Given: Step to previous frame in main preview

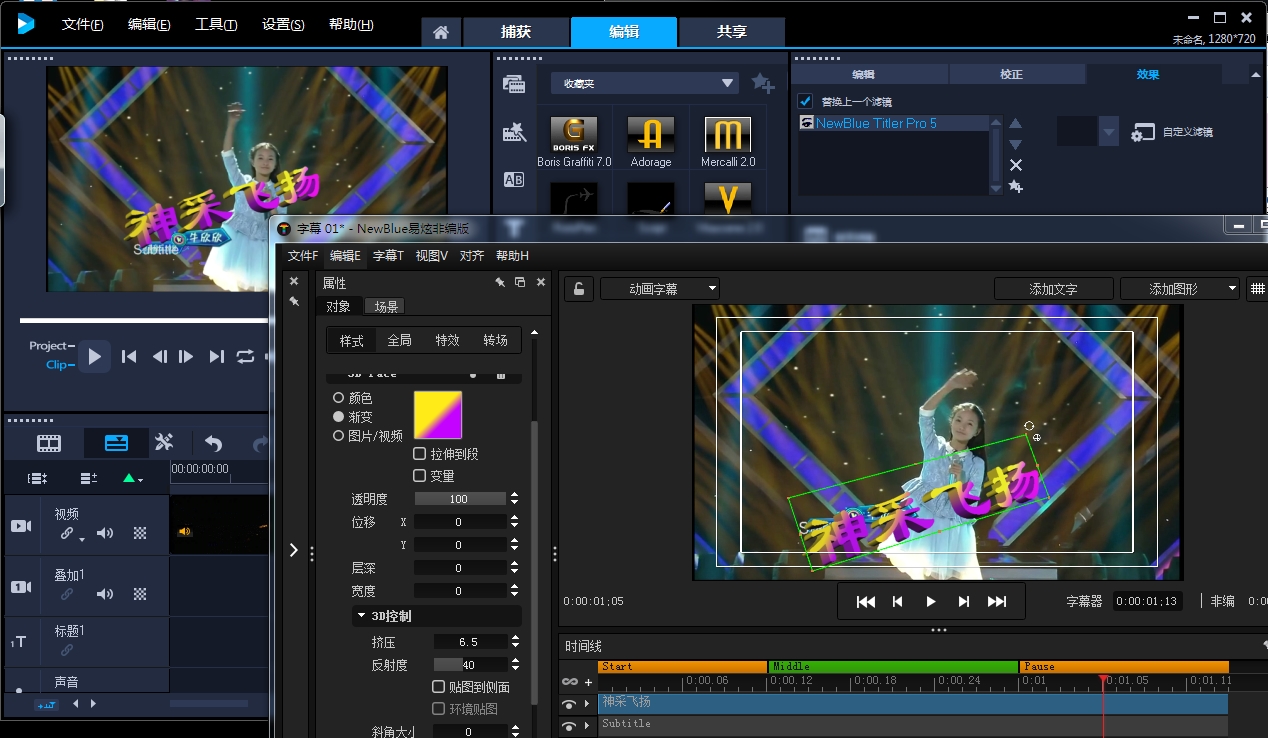Looking at the screenshot, I should click(159, 356).
